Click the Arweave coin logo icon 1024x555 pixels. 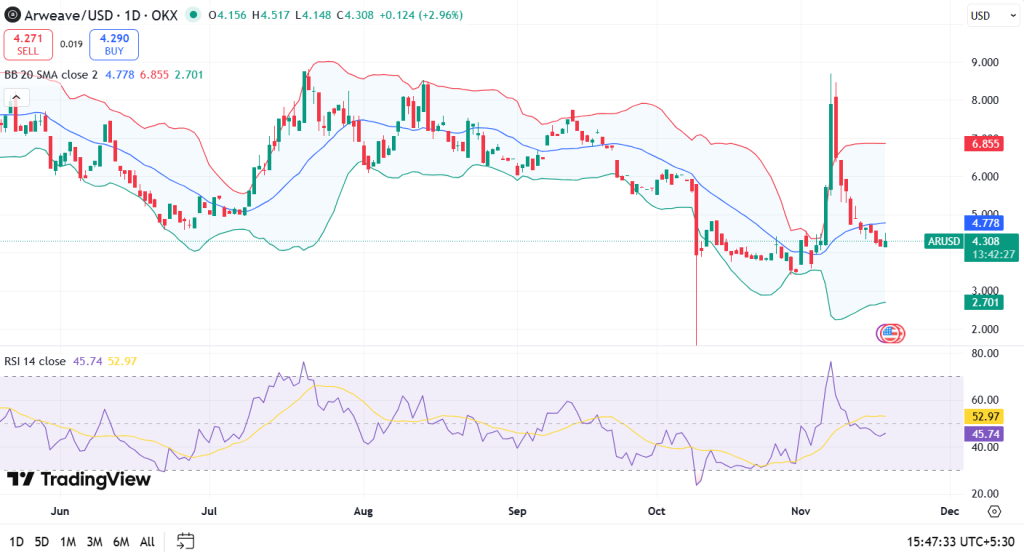point(13,15)
